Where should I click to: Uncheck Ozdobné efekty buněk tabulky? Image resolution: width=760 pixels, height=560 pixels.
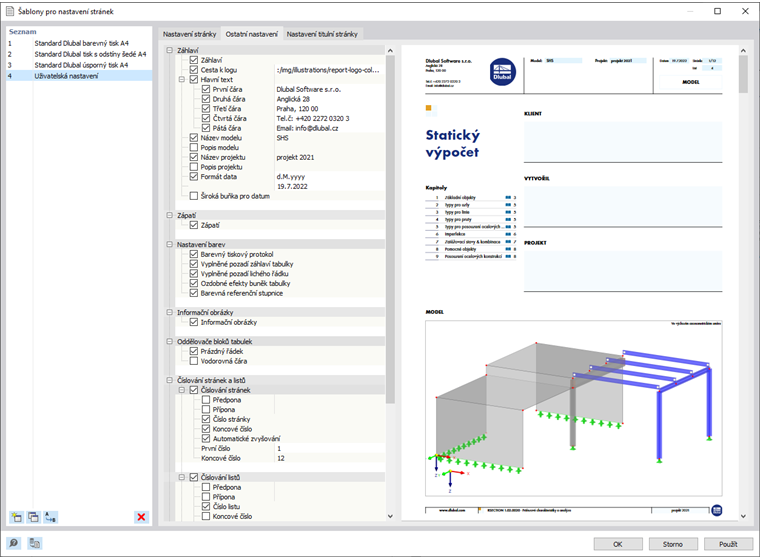tap(194, 283)
